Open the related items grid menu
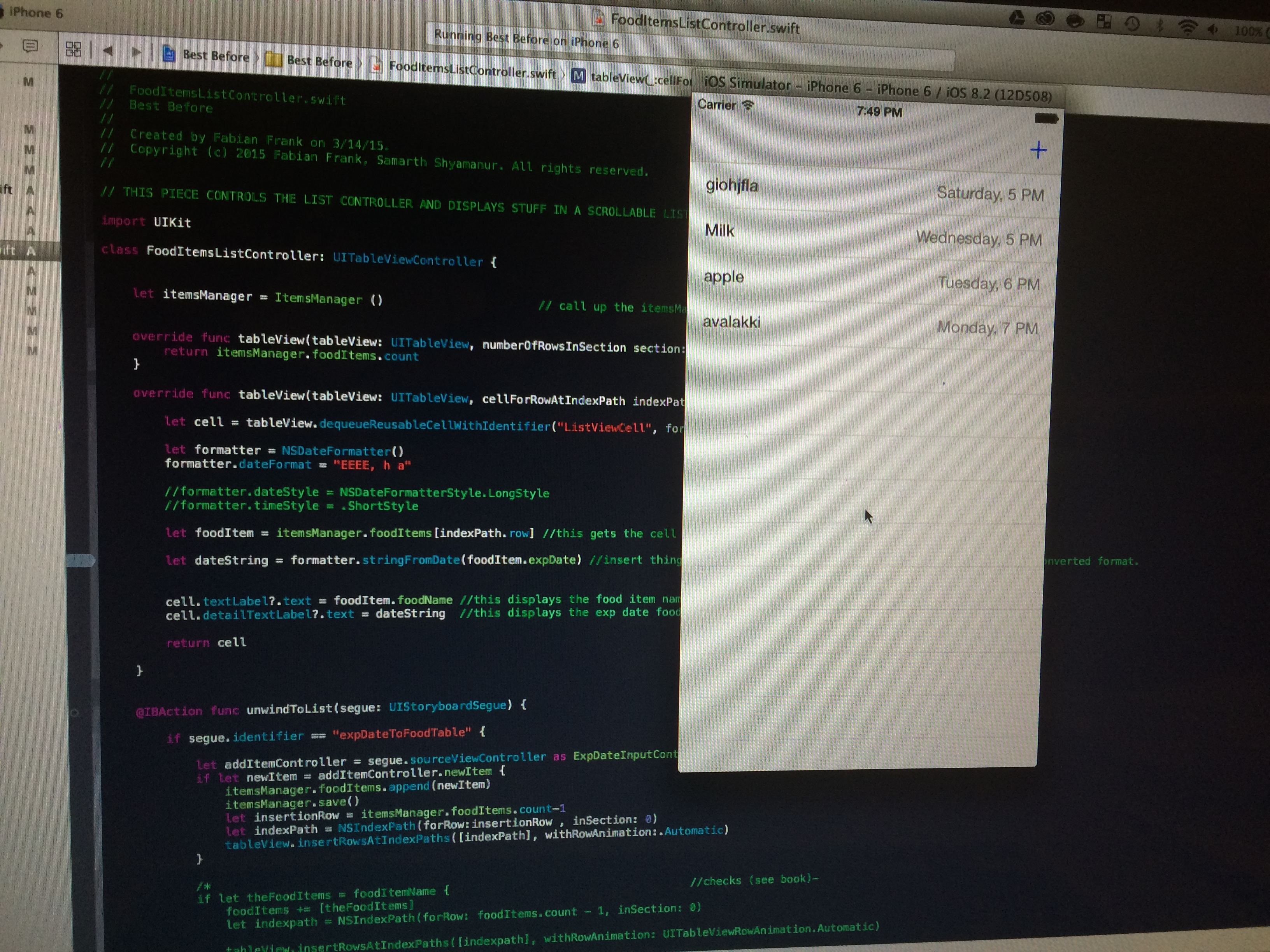The width and height of the screenshot is (1270, 952). pos(74,49)
